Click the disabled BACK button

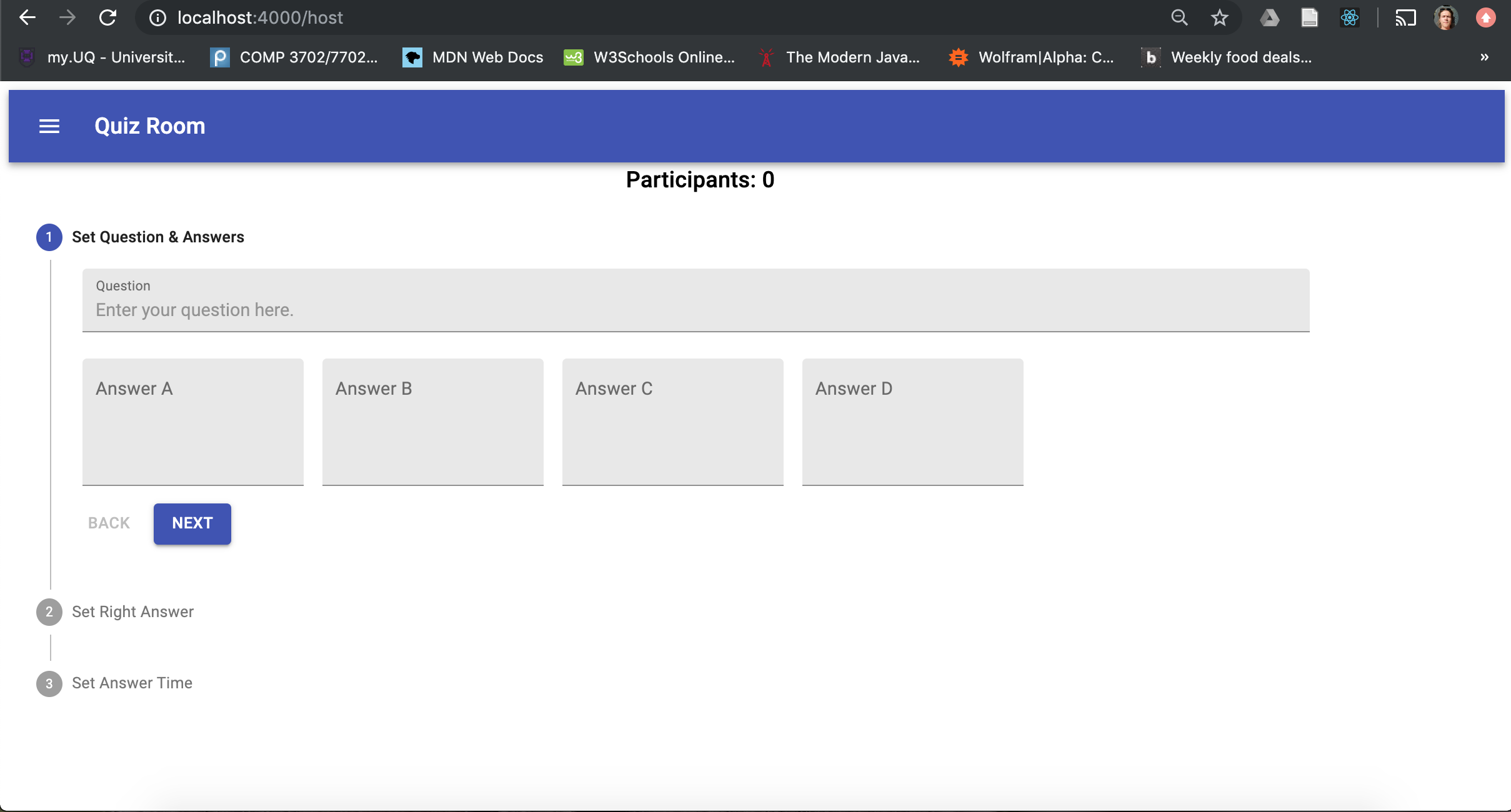coord(109,523)
